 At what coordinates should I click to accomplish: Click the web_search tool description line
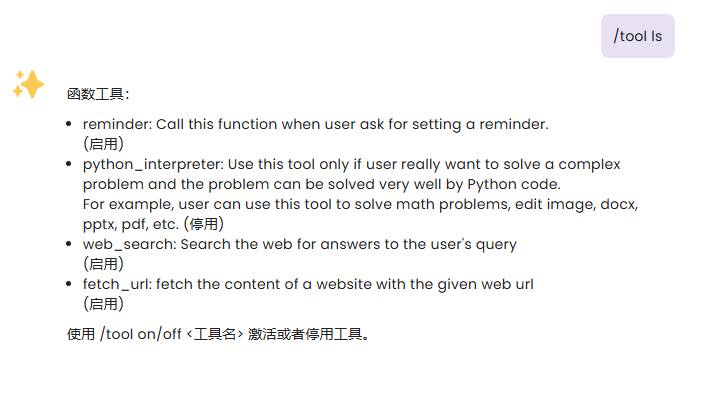click(300, 244)
